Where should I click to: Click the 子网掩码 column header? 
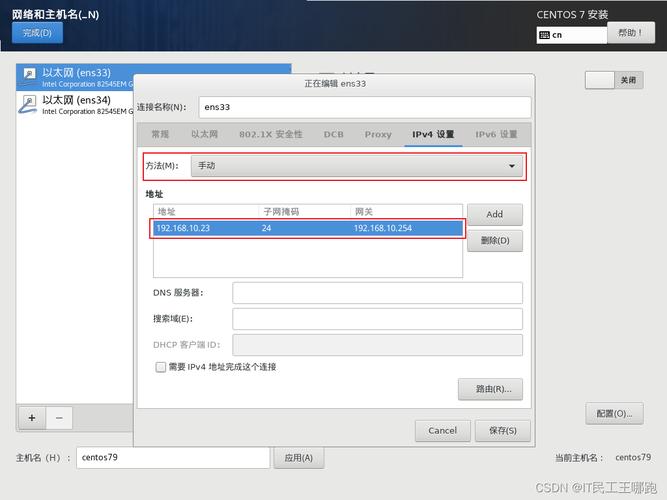(305, 212)
